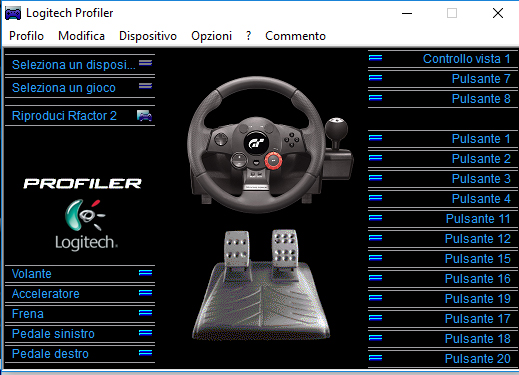This screenshot has height=375, width=519.
Task: Open the blue lines icon beside Pulsante 8
Action: click(375, 98)
